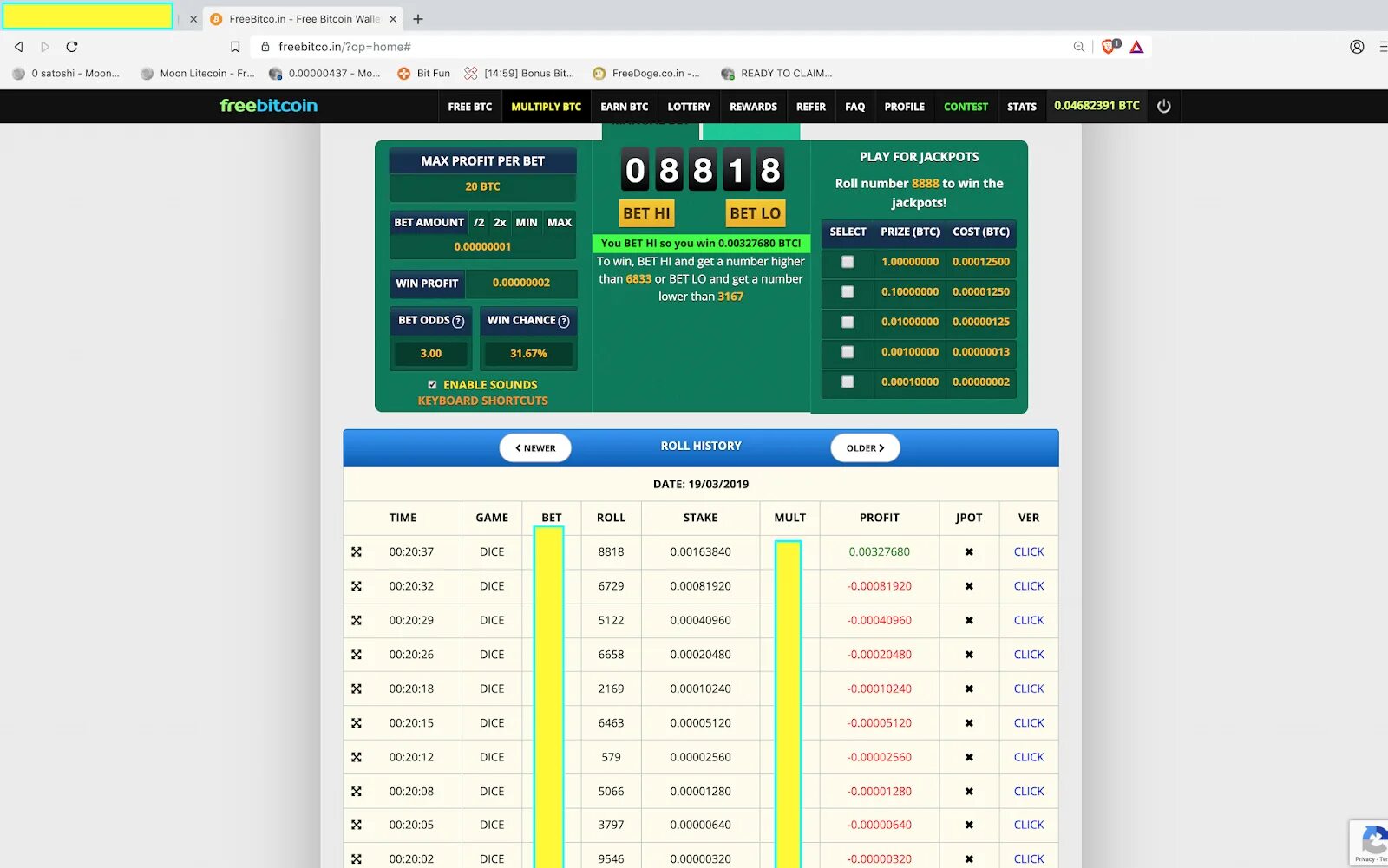Open the Brave shields lion icon

(x=1109, y=47)
